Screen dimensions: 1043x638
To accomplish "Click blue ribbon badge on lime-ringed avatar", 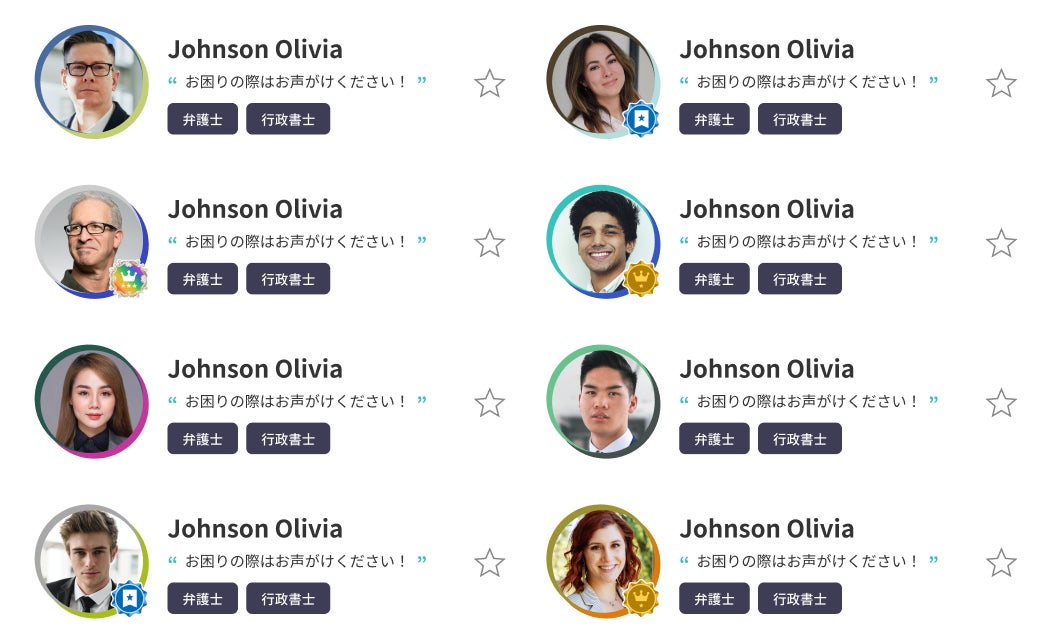I will [x=129, y=598].
